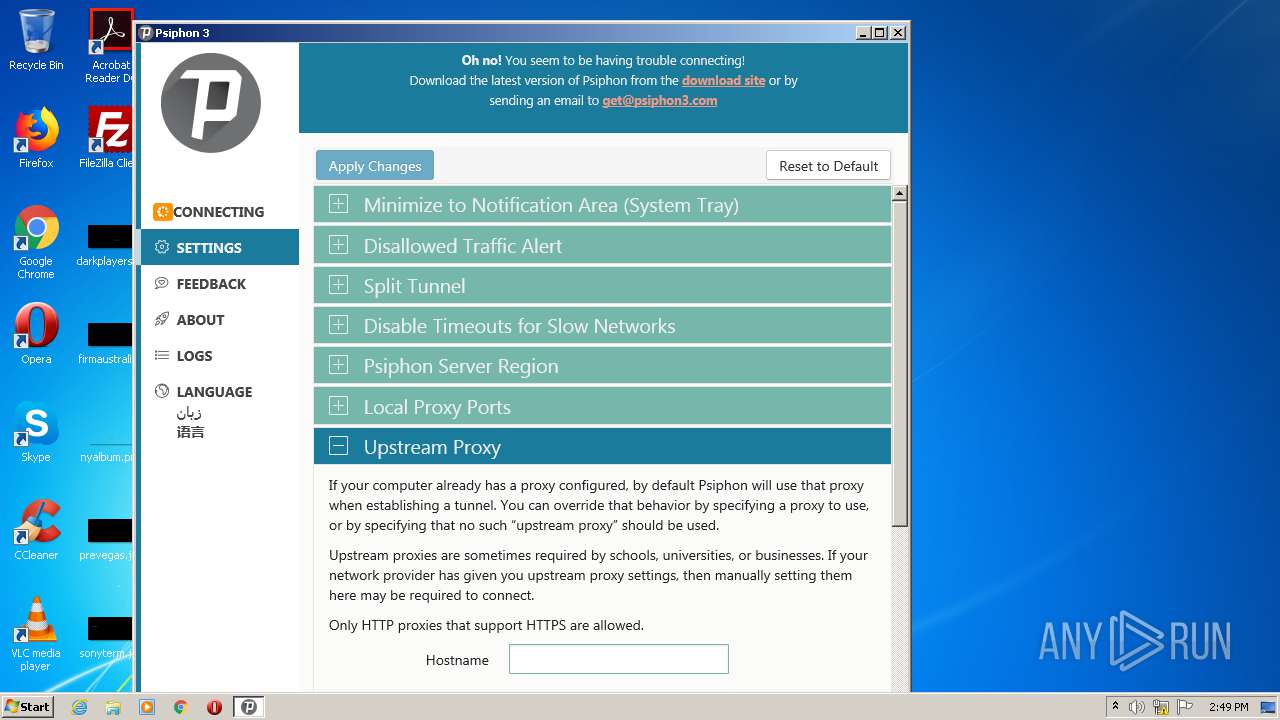The width and height of the screenshot is (1280, 720).
Task: Open FileZilla Client desktop icon
Action: [x=109, y=138]
